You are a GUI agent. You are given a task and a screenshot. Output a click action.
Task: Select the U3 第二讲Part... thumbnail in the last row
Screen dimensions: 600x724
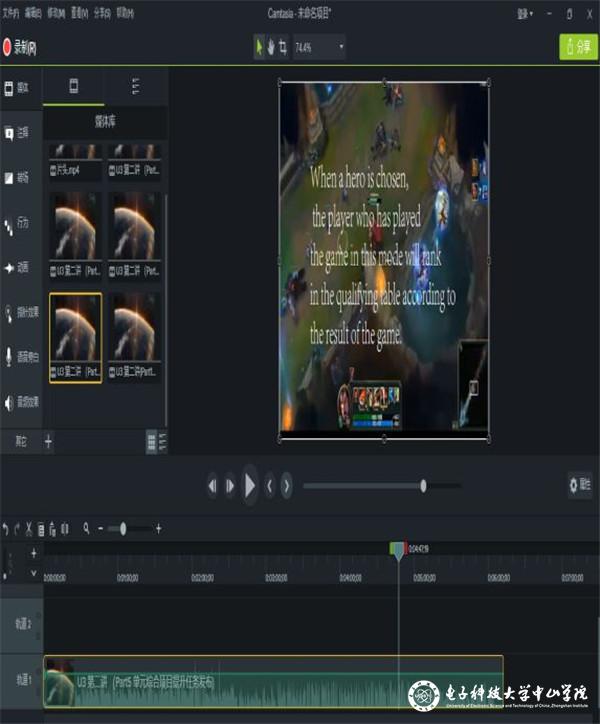pyautogui.click(x=134, y=338)
